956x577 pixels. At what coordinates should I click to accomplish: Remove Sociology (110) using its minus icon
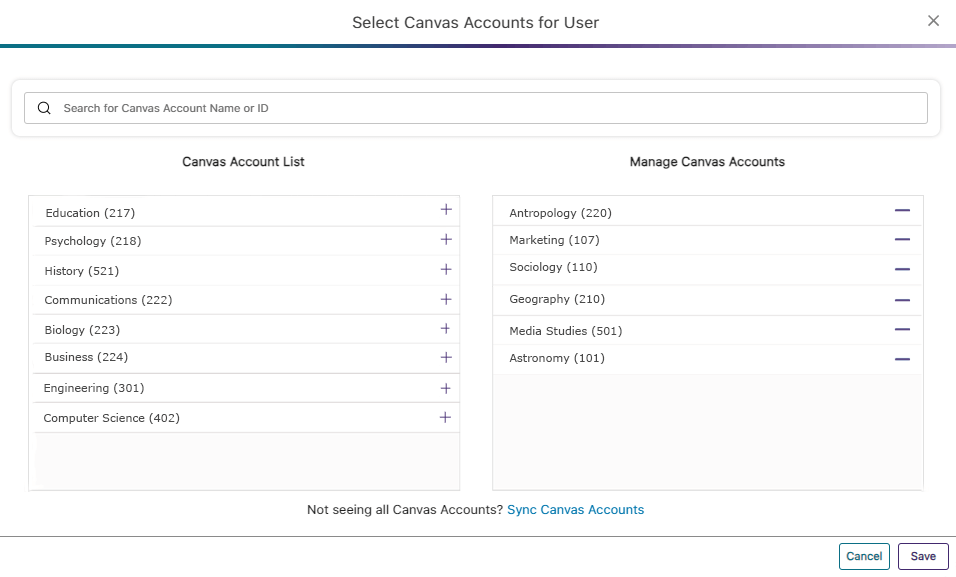click(902, 267)
